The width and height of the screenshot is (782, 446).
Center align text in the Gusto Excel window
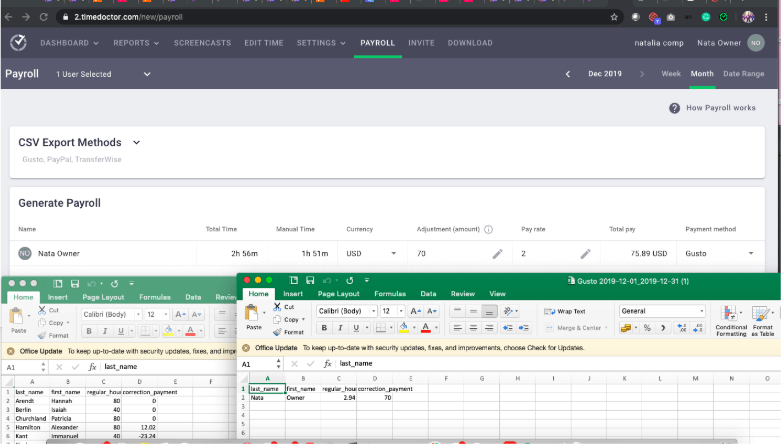(x=473, y=328)
